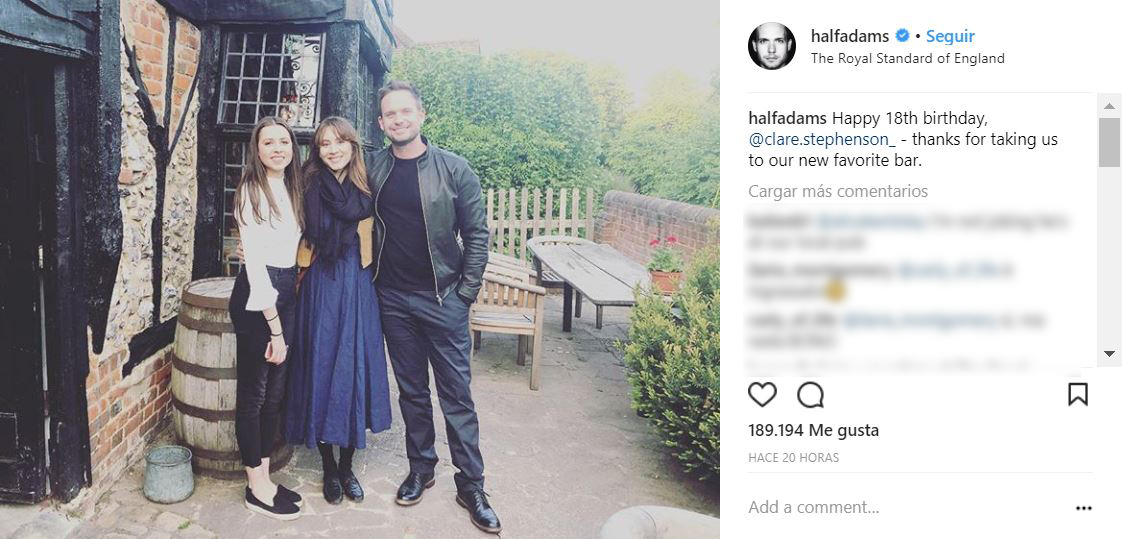Follow the account via Seguir
Screen dimensions: 1122x539
pos(950,36)
